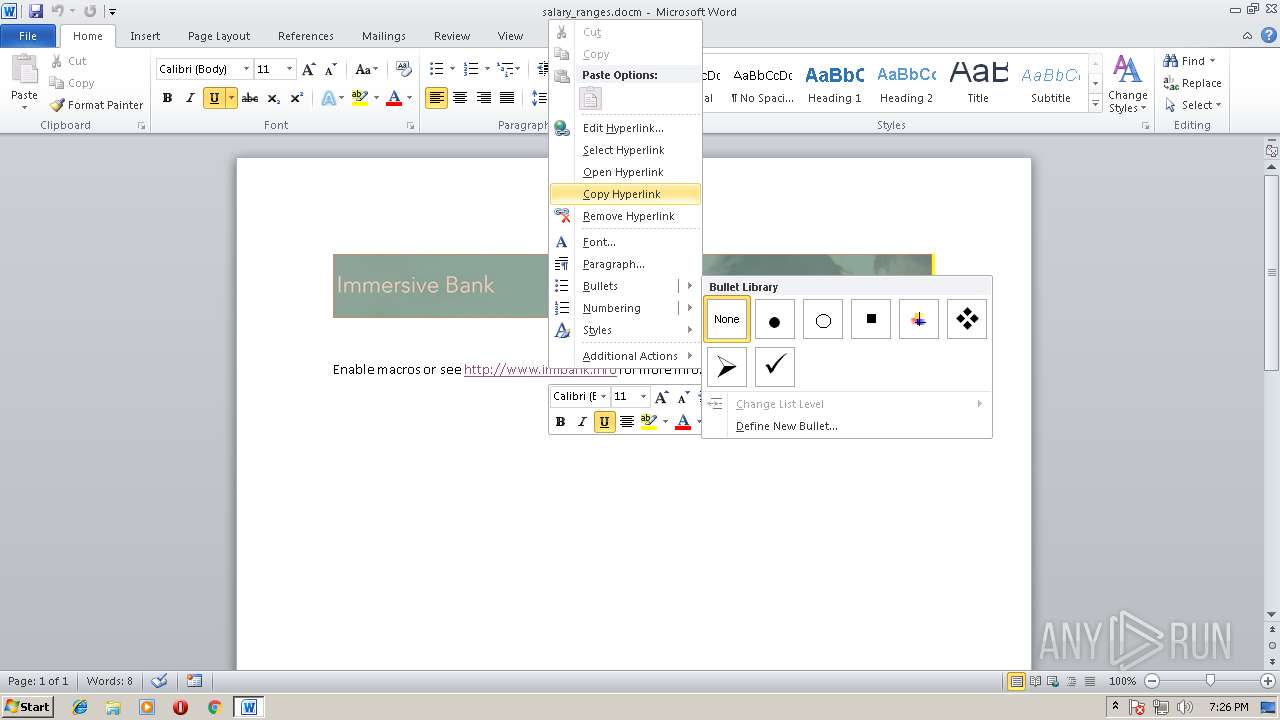Switch to the Page Layout tab
The width and height of the screenshot is (1280, 720).
tap(219, 36)
